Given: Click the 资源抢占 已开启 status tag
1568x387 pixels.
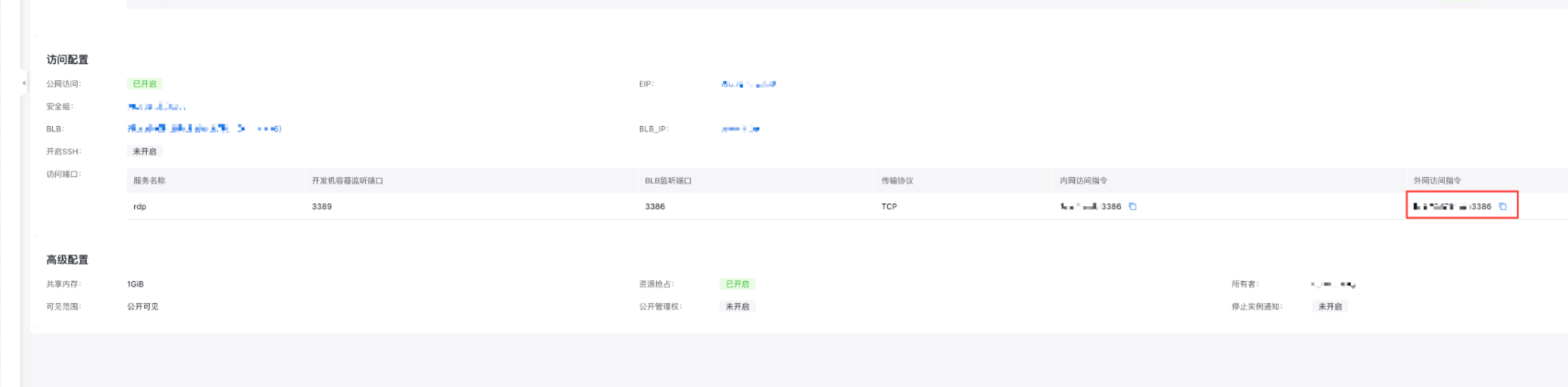Looking at the screenshot, I should point(737,284).
